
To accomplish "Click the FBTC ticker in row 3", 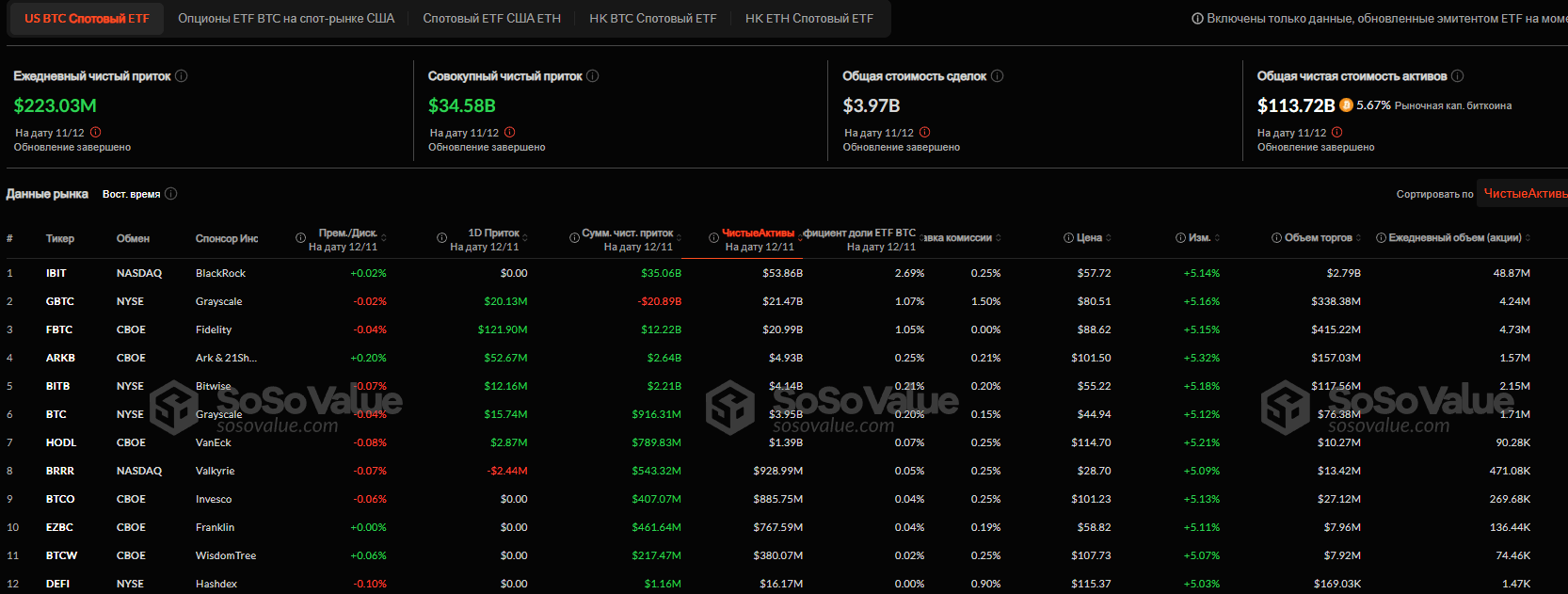I will point(59,329).
